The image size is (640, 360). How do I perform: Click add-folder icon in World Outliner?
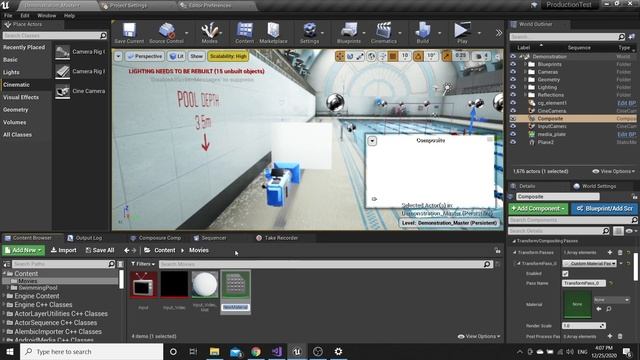click(632, 37)
